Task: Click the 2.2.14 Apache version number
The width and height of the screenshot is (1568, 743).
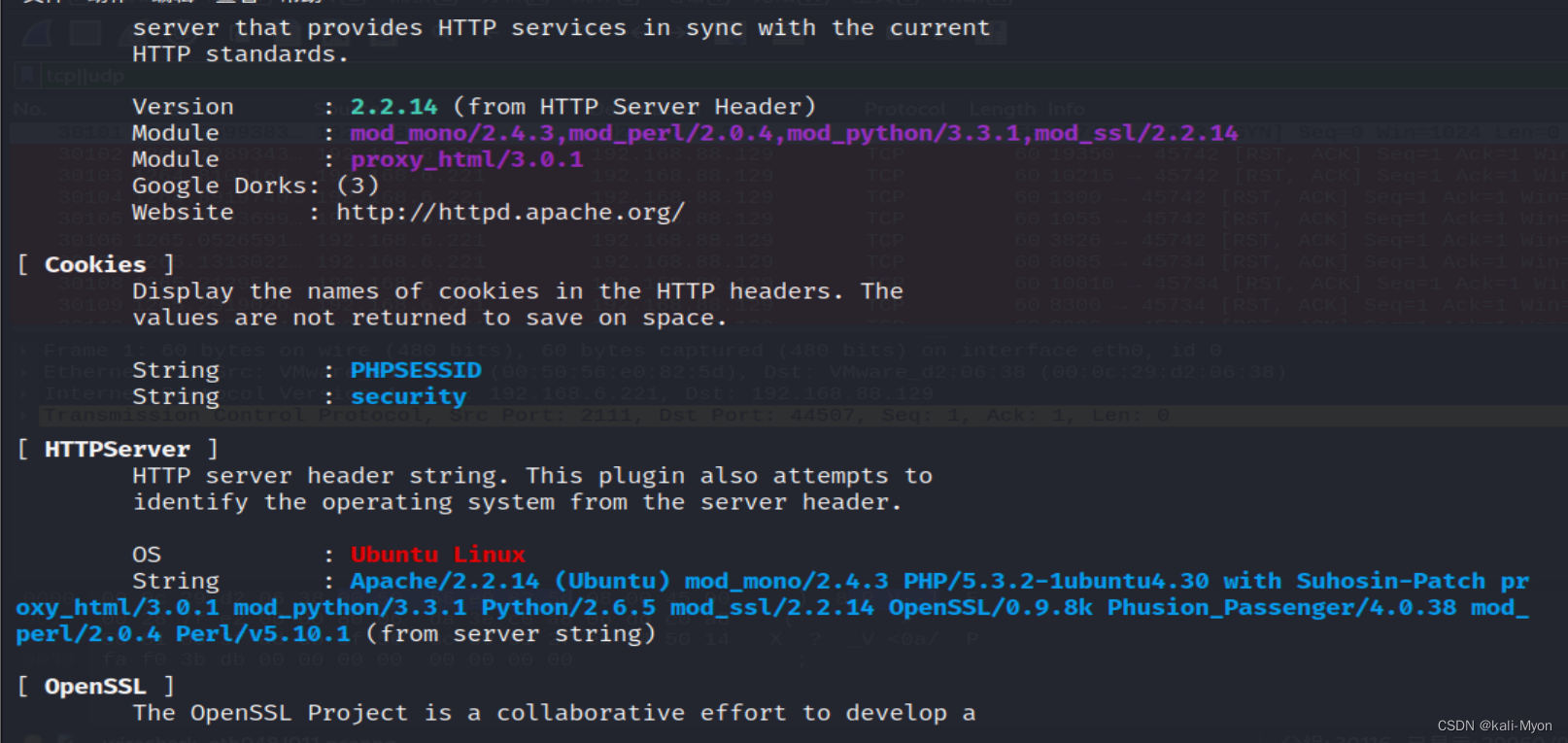Action: pyautogui.click(x=393, y=107)
